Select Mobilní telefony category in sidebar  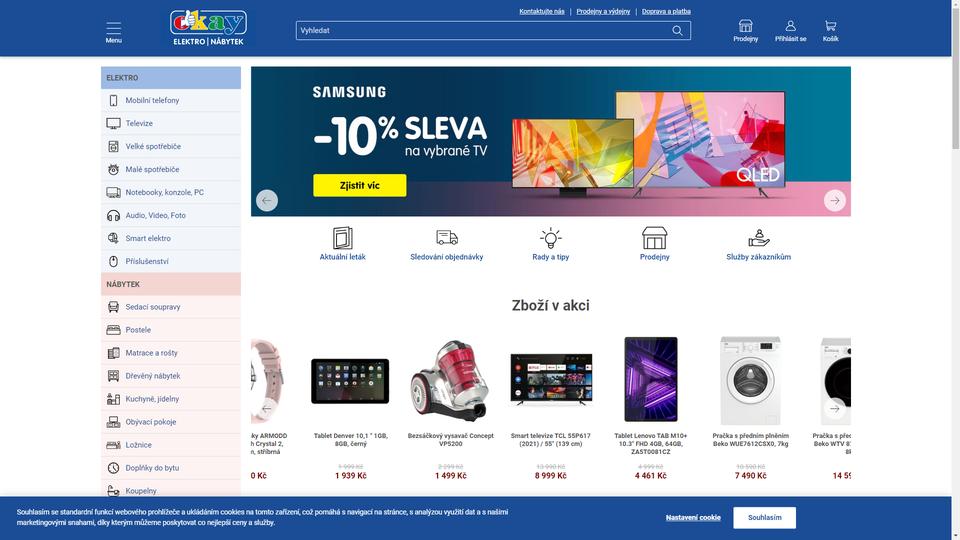171,100
